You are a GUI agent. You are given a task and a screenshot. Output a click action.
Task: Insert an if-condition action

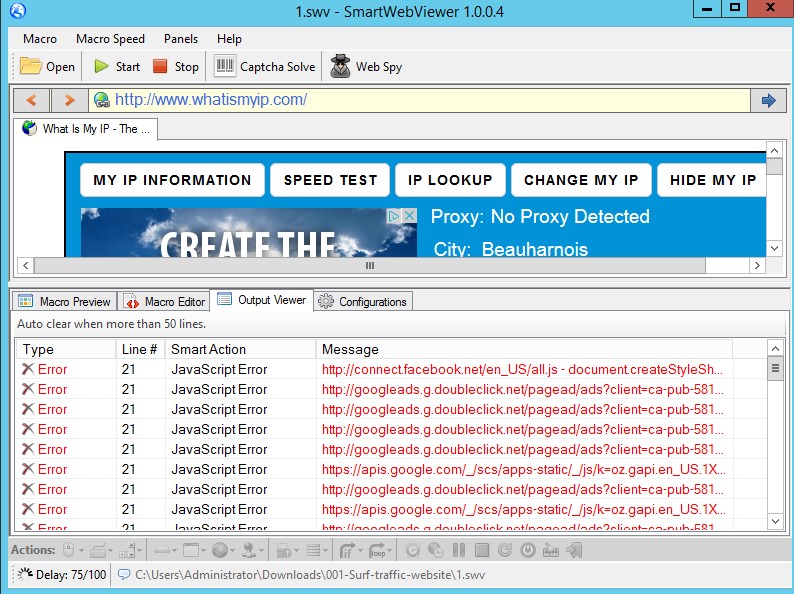coord(346,550)
